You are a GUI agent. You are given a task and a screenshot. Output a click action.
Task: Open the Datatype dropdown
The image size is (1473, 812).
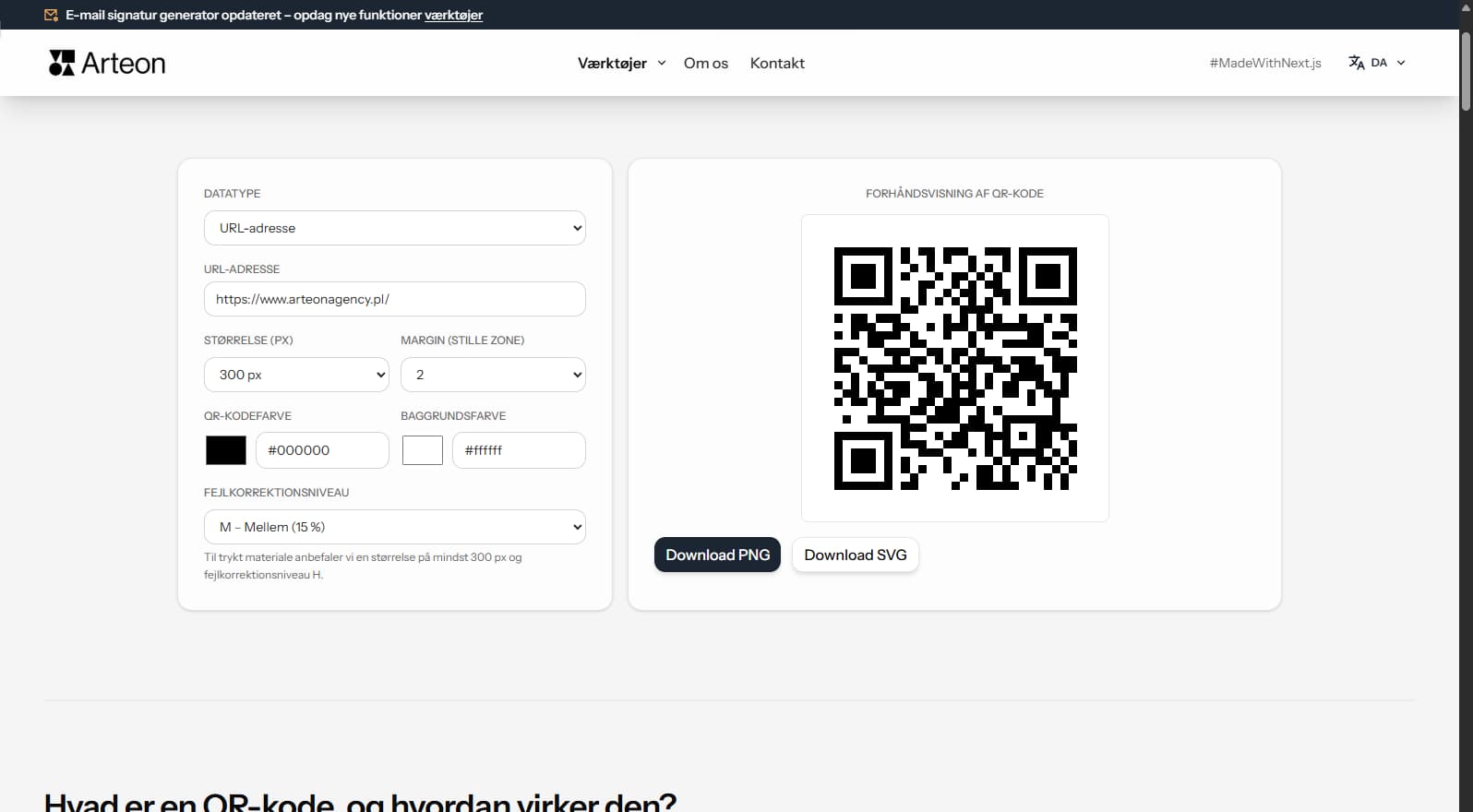coord(395,228)
